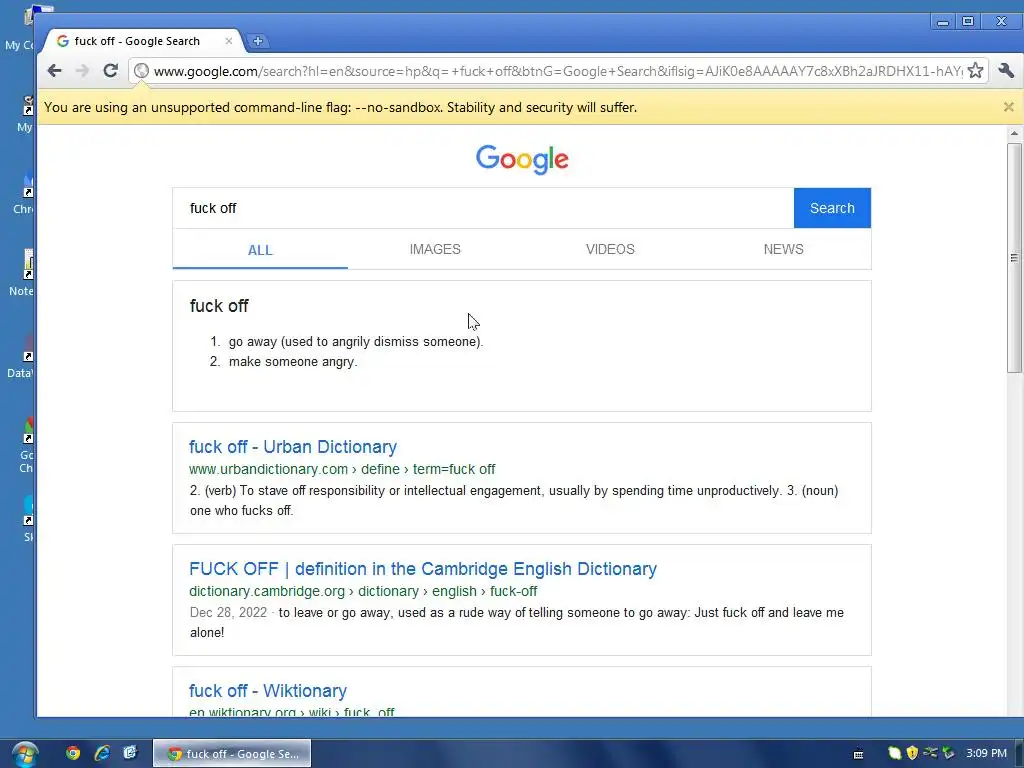Image resolution: width=1024 pixels, height=768 pixels.
Task: Click the forward navigation arrow
Action: click(x=82, y=71)
